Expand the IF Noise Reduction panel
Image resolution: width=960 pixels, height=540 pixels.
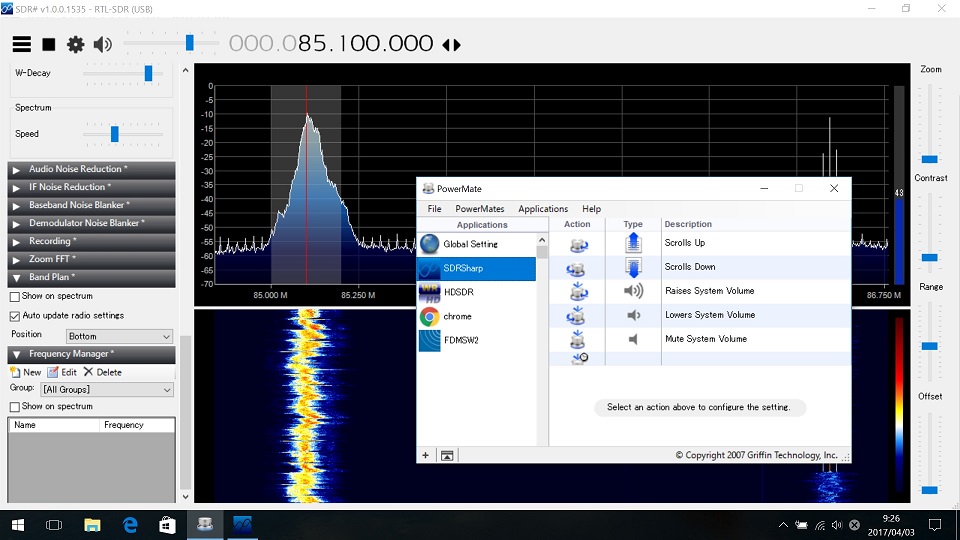click(x=91, y=187)
